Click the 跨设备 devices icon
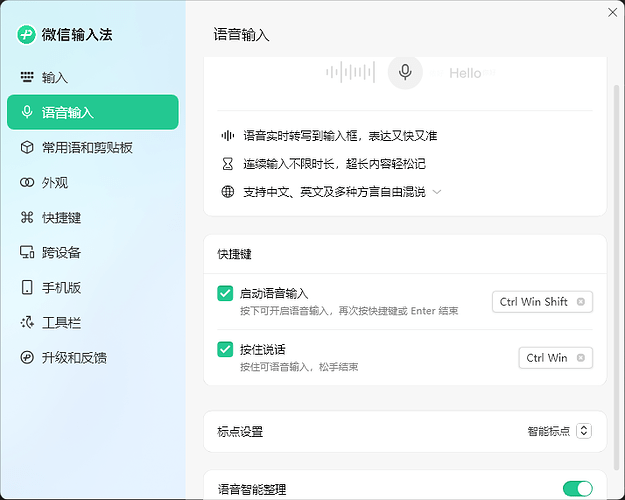The width and height of the screenshot is (625, 500). click(x=27, y=252)
